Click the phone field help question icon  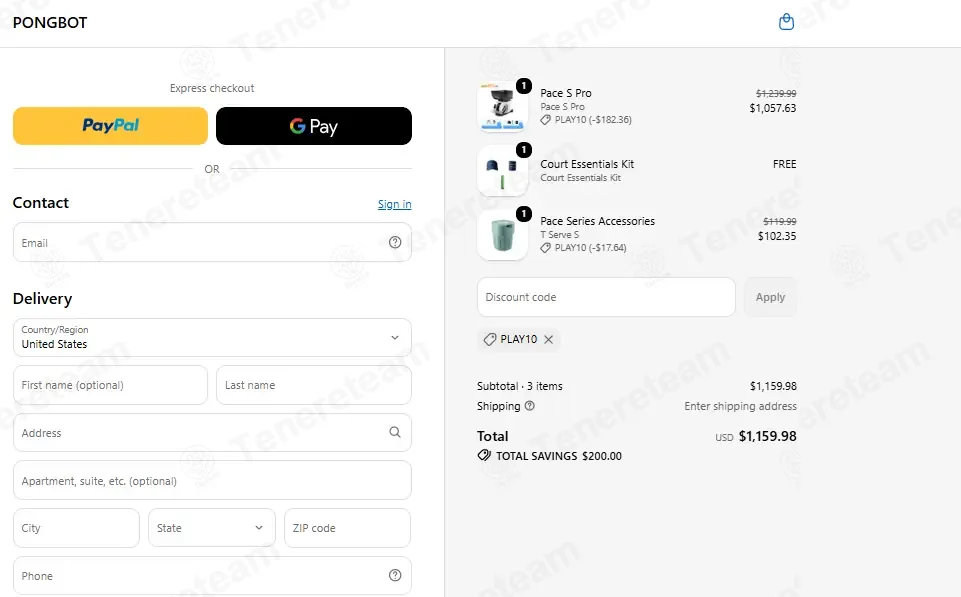395,575
